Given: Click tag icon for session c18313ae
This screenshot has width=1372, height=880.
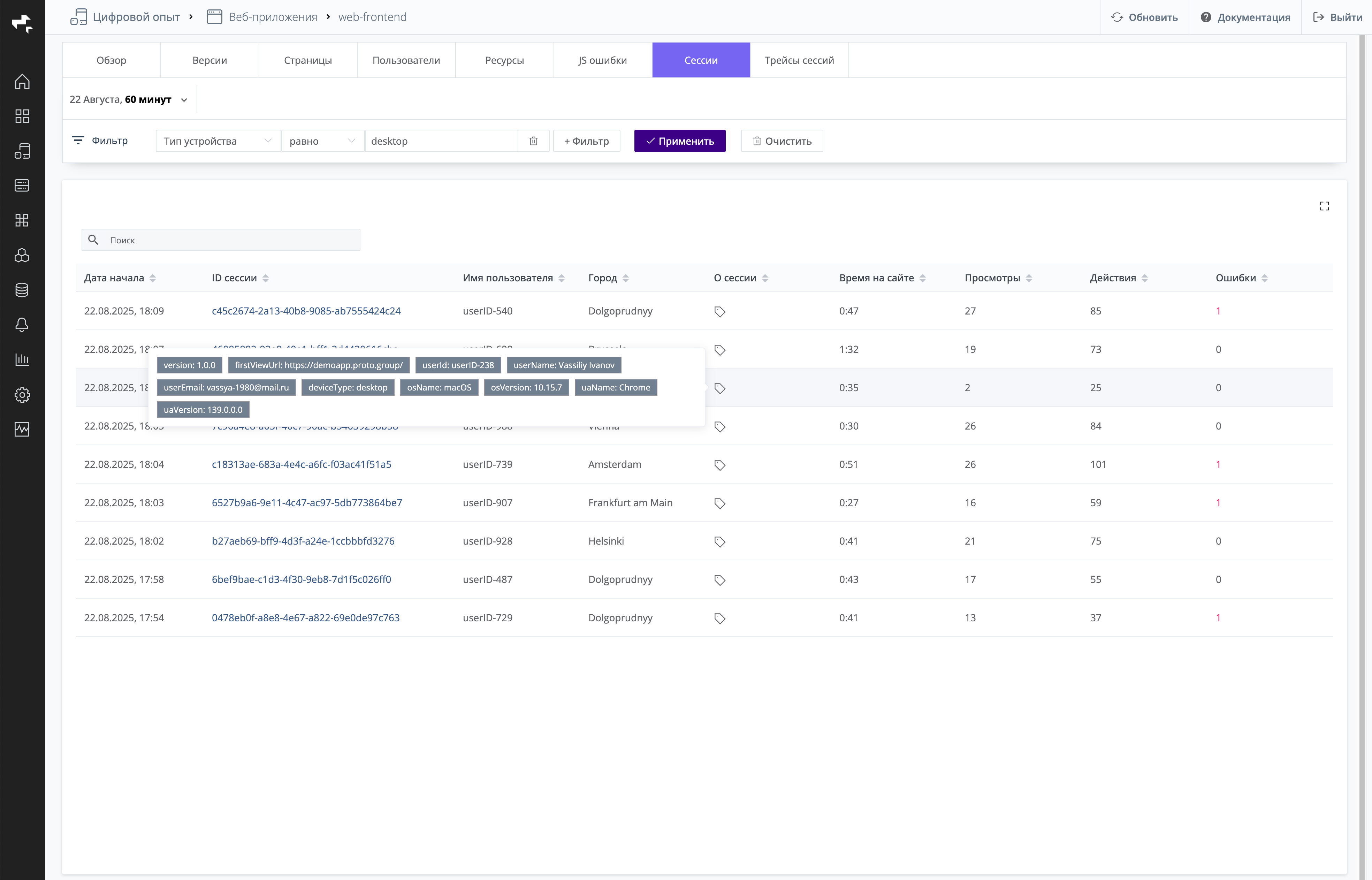Looking at the screenshot, I should [x=720, y=465].
